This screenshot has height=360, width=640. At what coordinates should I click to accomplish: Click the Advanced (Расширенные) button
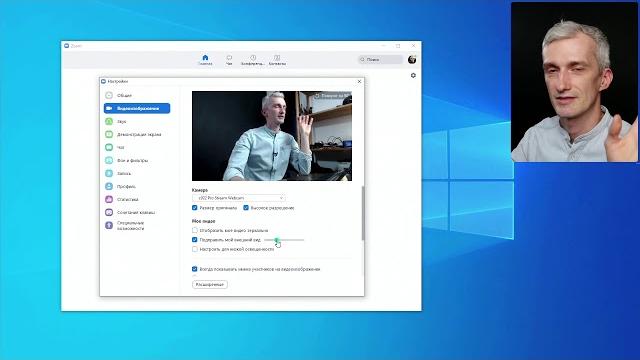coord(210,284)
